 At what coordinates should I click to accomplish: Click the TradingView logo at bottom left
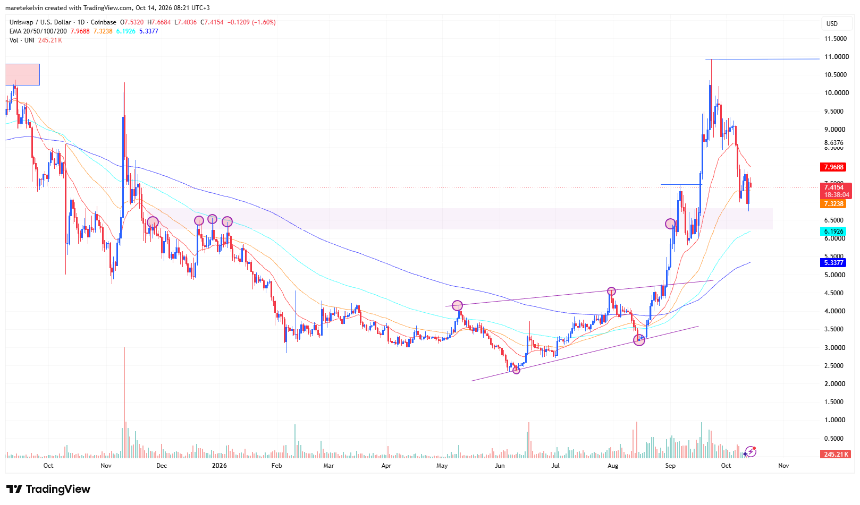pos(48,489)
